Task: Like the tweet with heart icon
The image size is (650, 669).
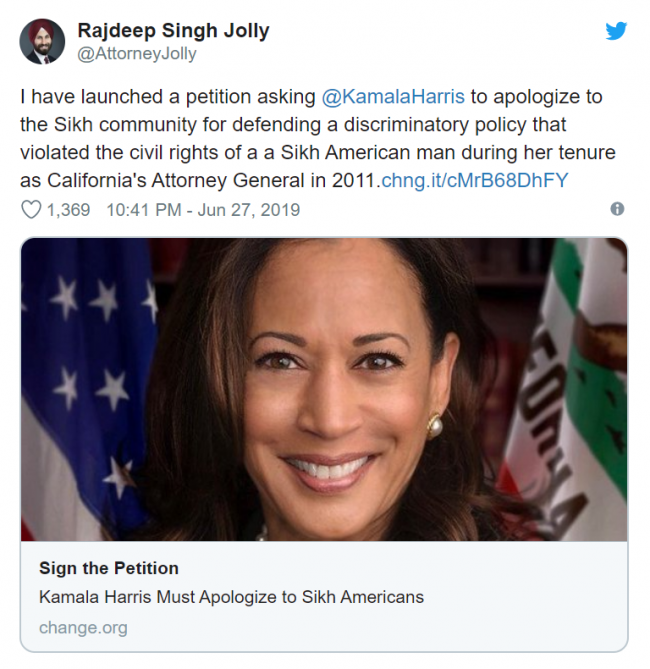Action: pos(31,210)
